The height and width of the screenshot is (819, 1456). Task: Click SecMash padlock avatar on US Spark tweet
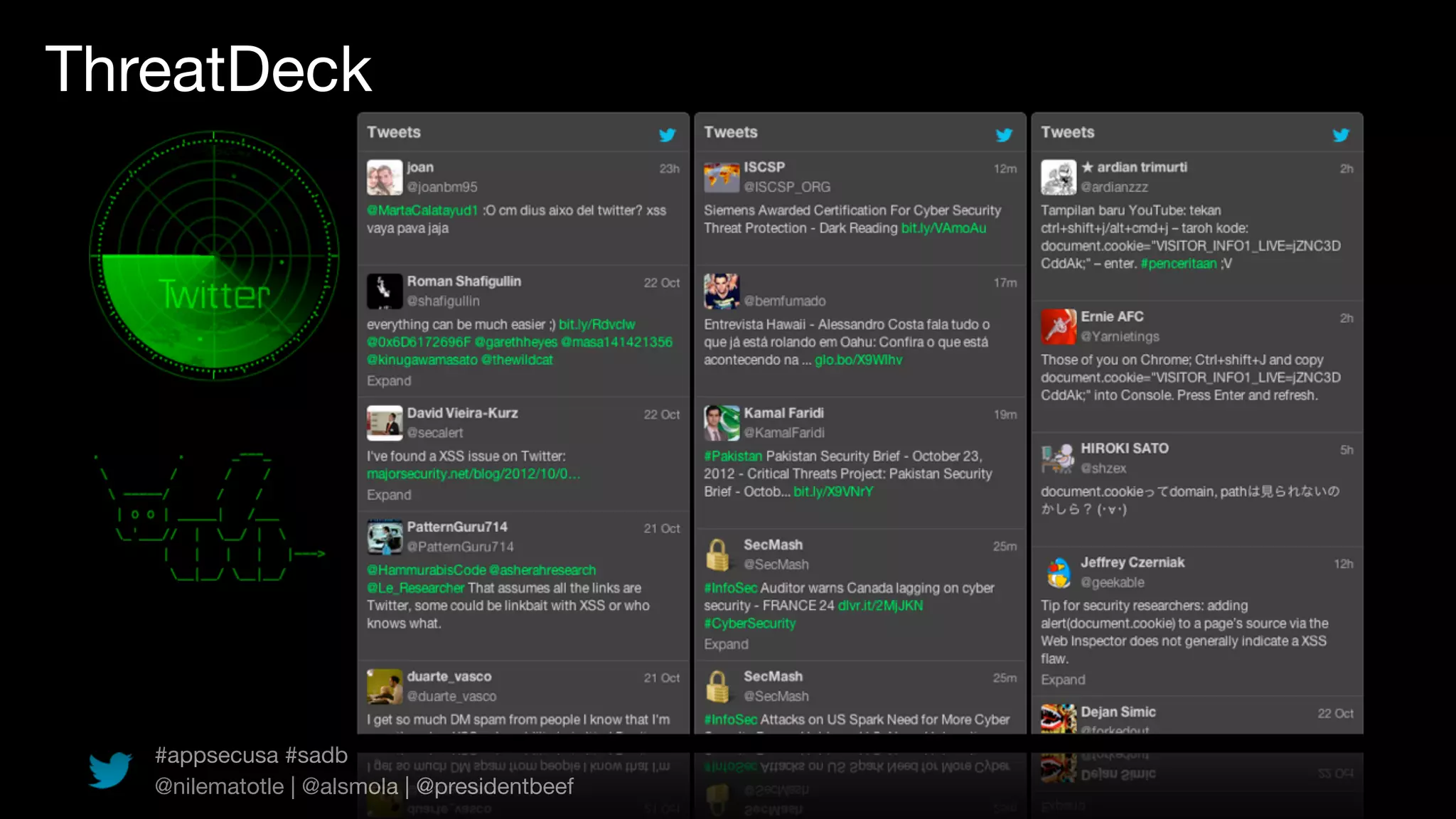(x=717, y=686)
